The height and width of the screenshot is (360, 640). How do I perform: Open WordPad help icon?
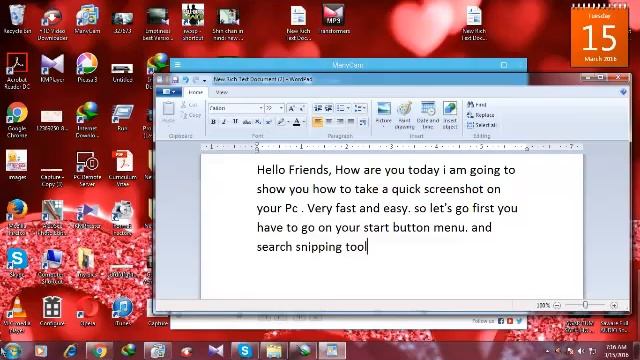pyautogui.click(x=623, y=92)
